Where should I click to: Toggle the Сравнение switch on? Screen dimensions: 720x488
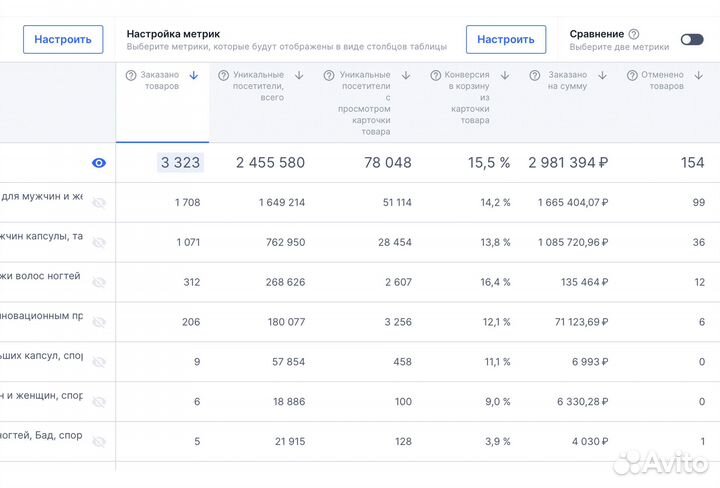(x=692, y=39)
